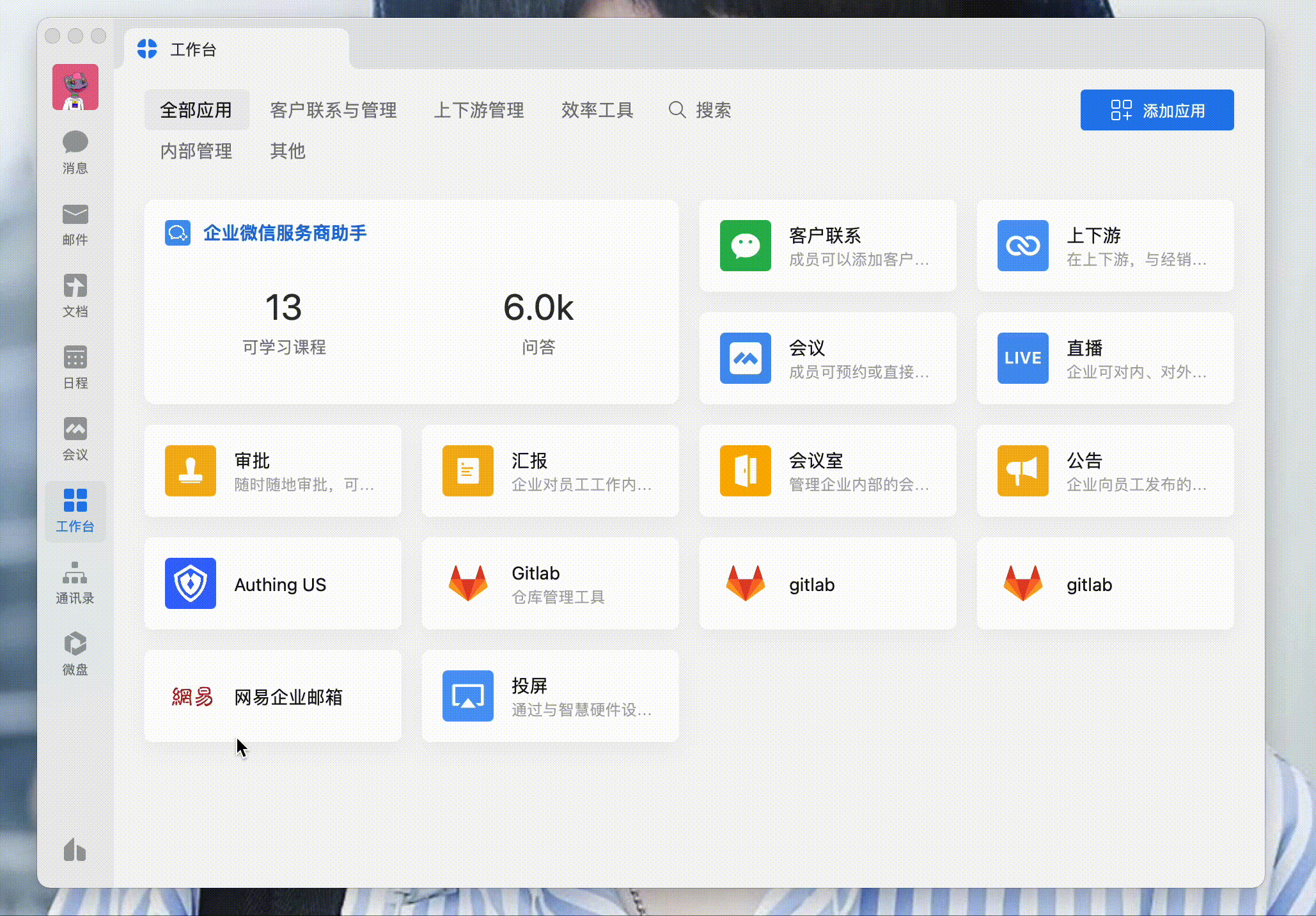
Task: Click the 添加应用 button
Action: pos(1157,110)
